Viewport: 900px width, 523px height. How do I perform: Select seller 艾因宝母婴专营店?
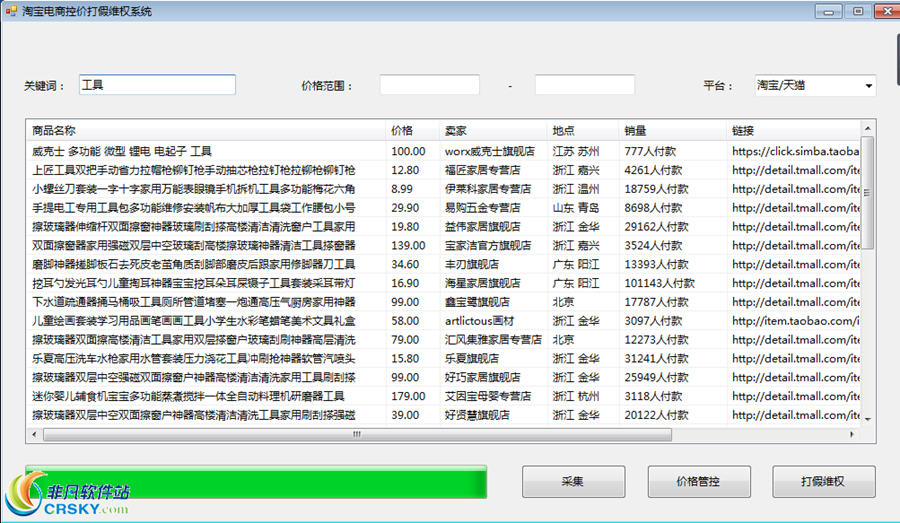click(x=488, y=397)
